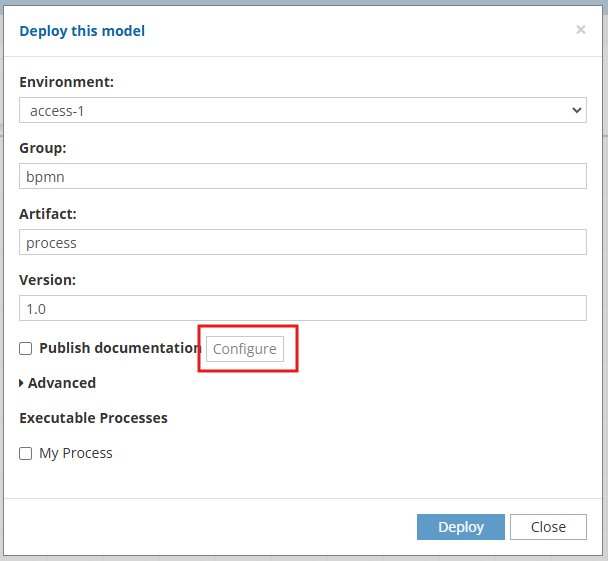
Task: Click into the Artifact field containing process
Action: click(x=303, y=242)
